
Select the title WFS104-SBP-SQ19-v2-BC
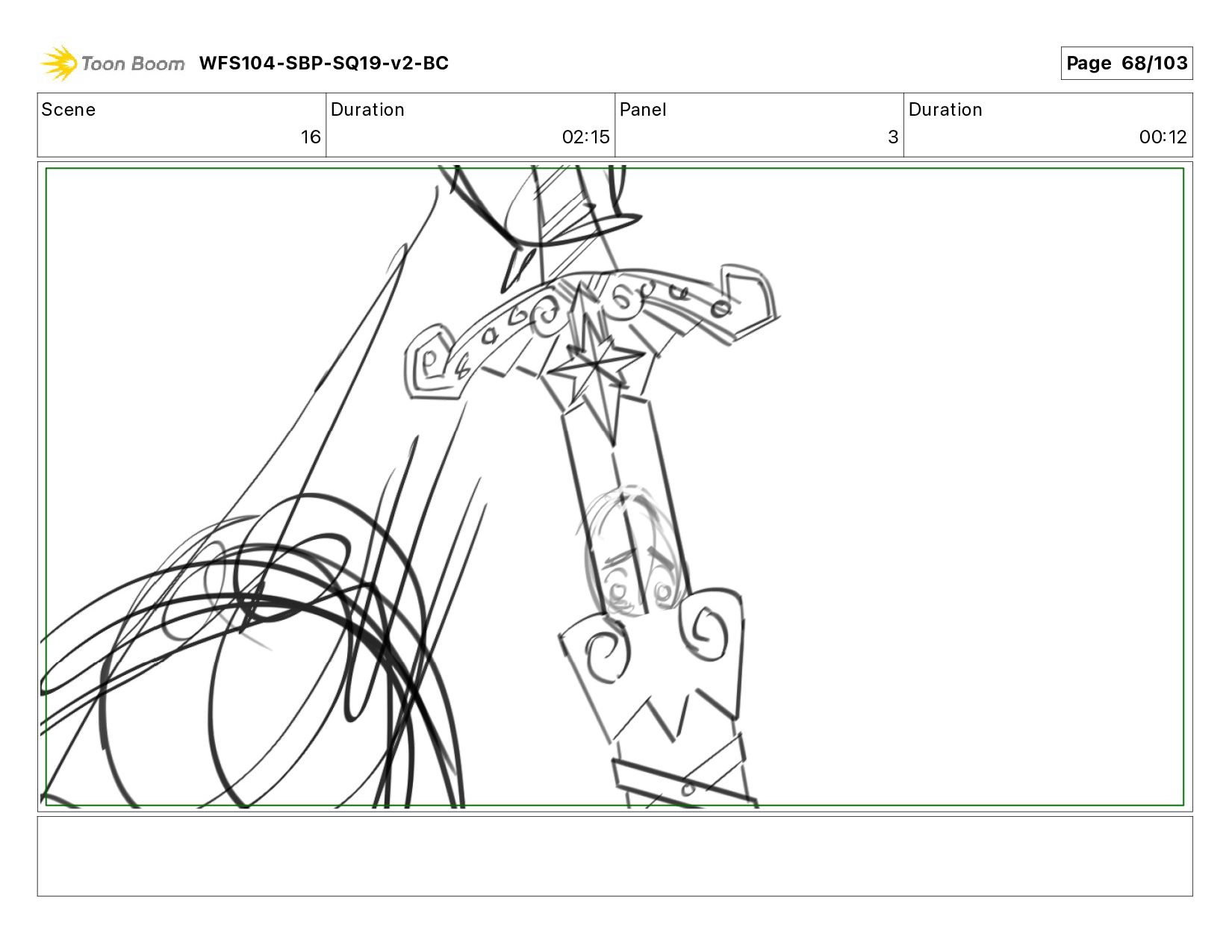[x=324, y=63]
